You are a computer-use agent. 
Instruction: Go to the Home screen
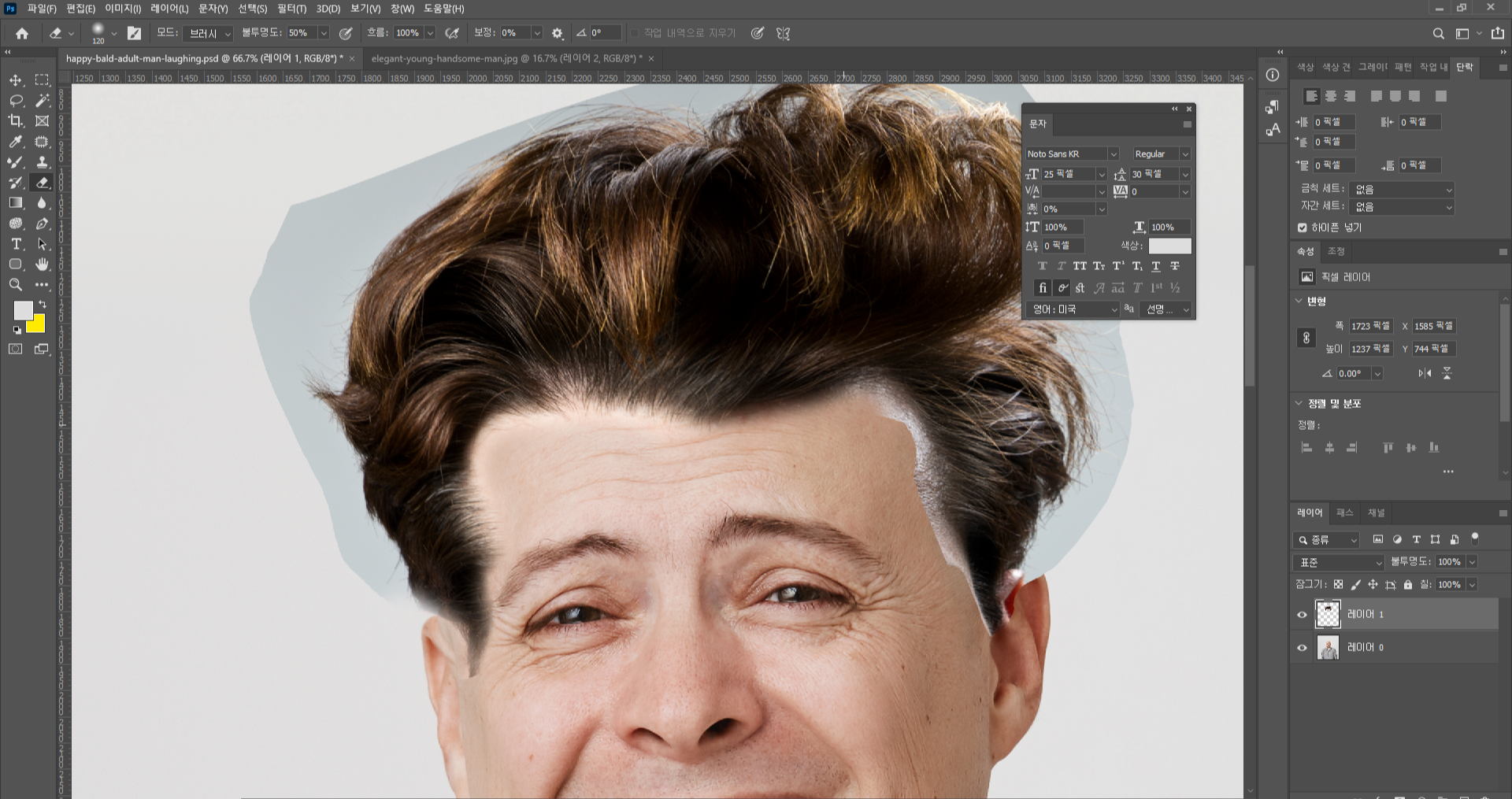click(22, 33)
